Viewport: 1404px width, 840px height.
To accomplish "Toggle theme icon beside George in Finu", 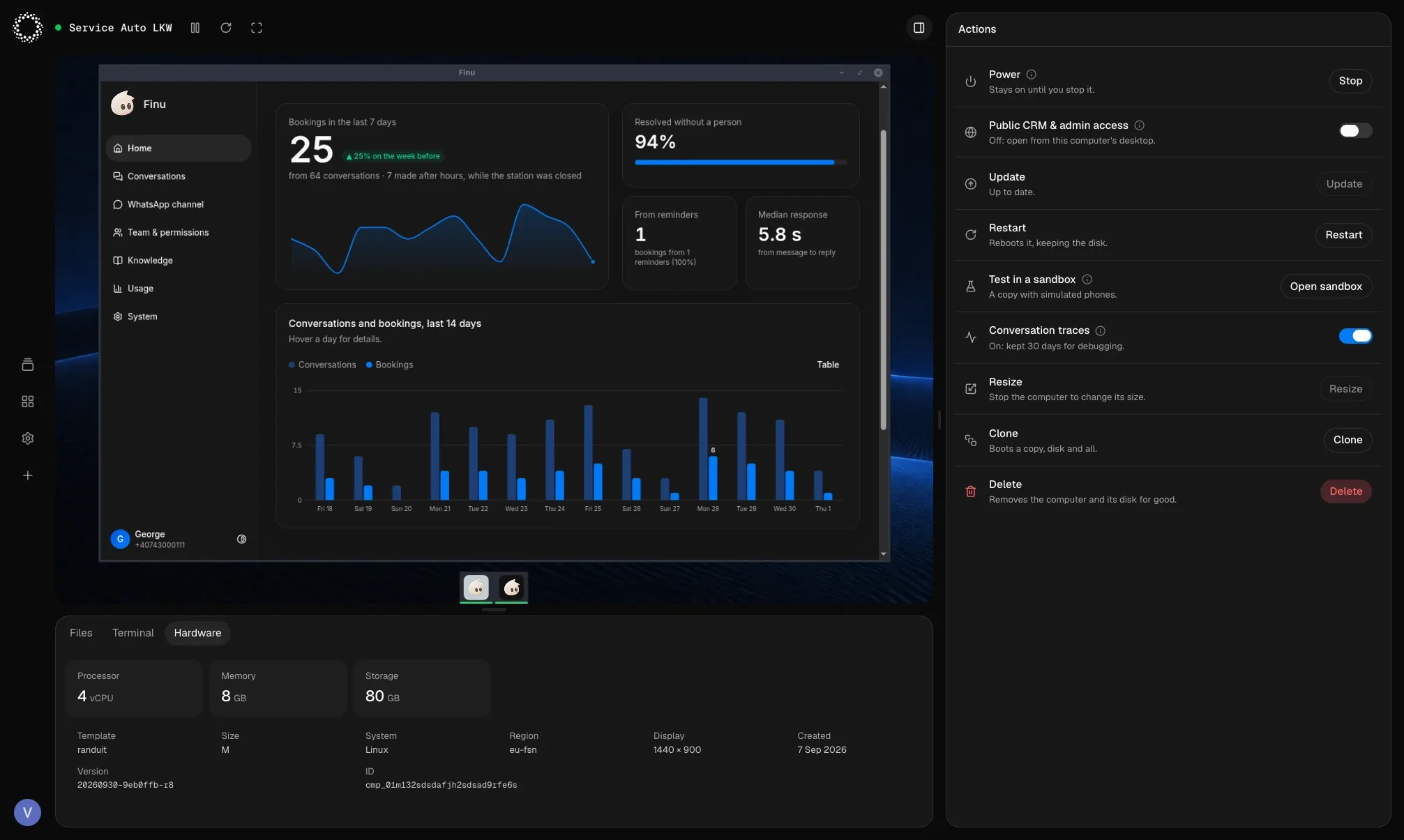I will (241, 539).
